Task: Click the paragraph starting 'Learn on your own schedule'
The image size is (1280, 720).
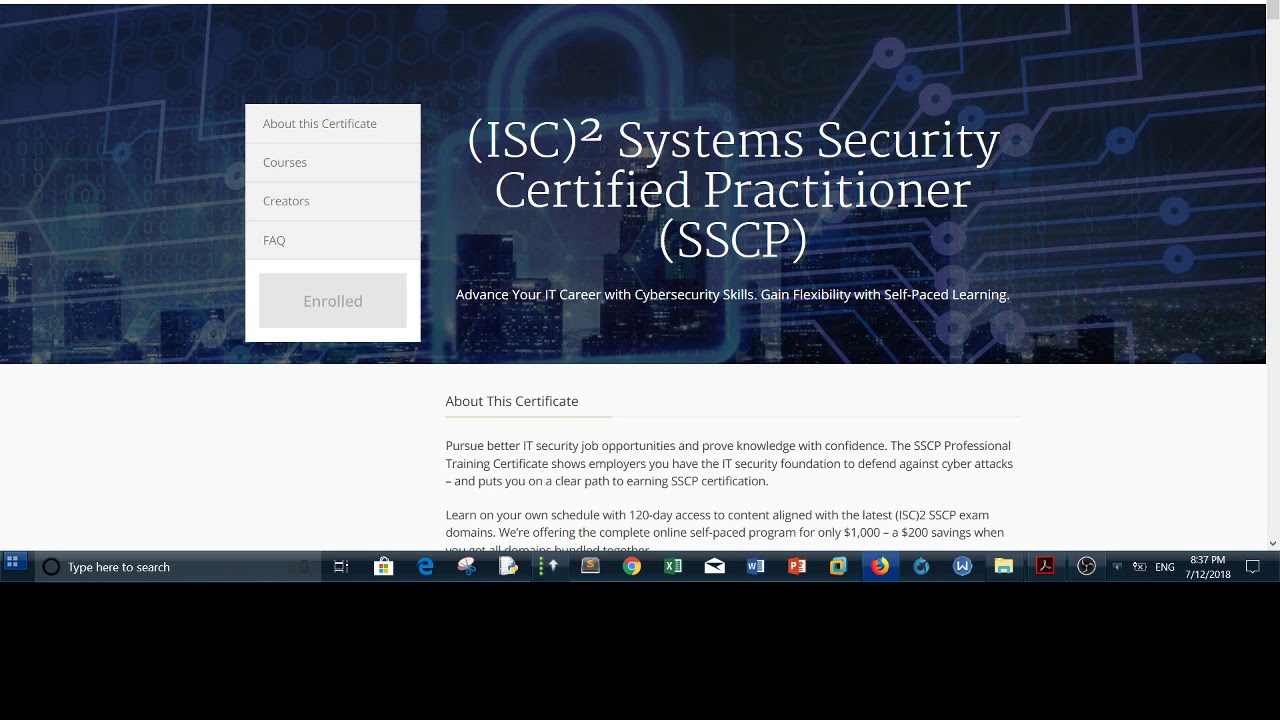Action: (726, 532)
